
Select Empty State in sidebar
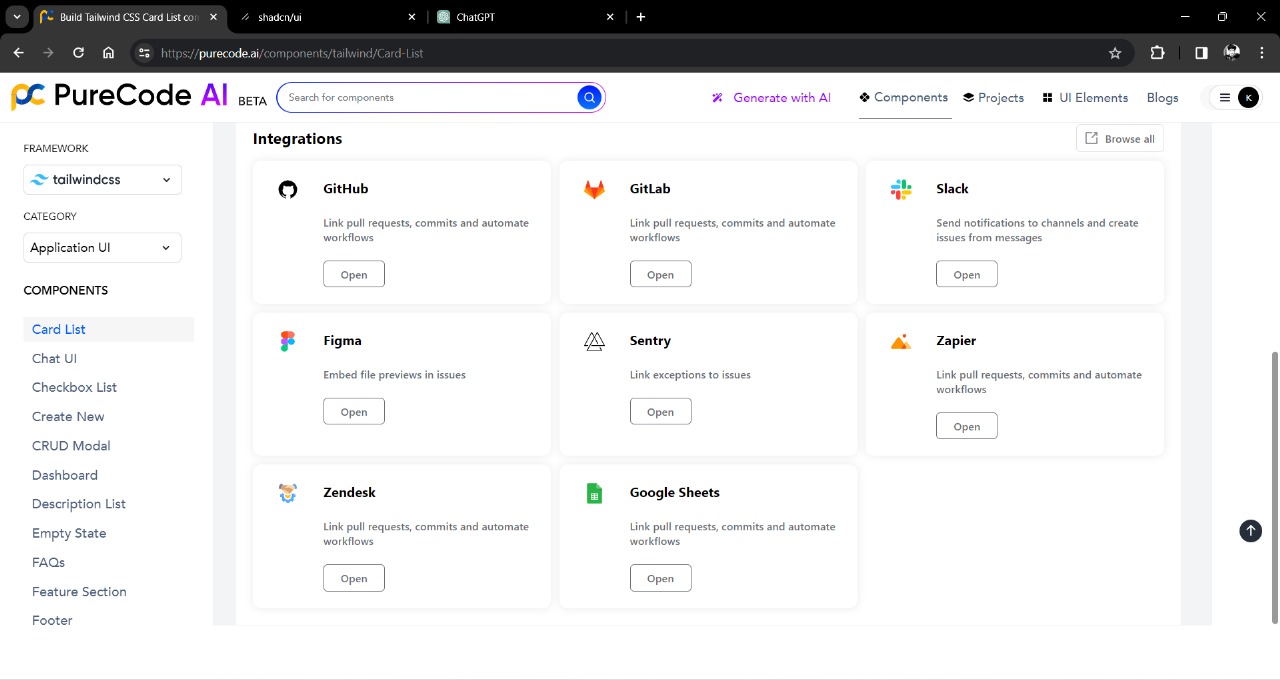click(x=69, y=533)
